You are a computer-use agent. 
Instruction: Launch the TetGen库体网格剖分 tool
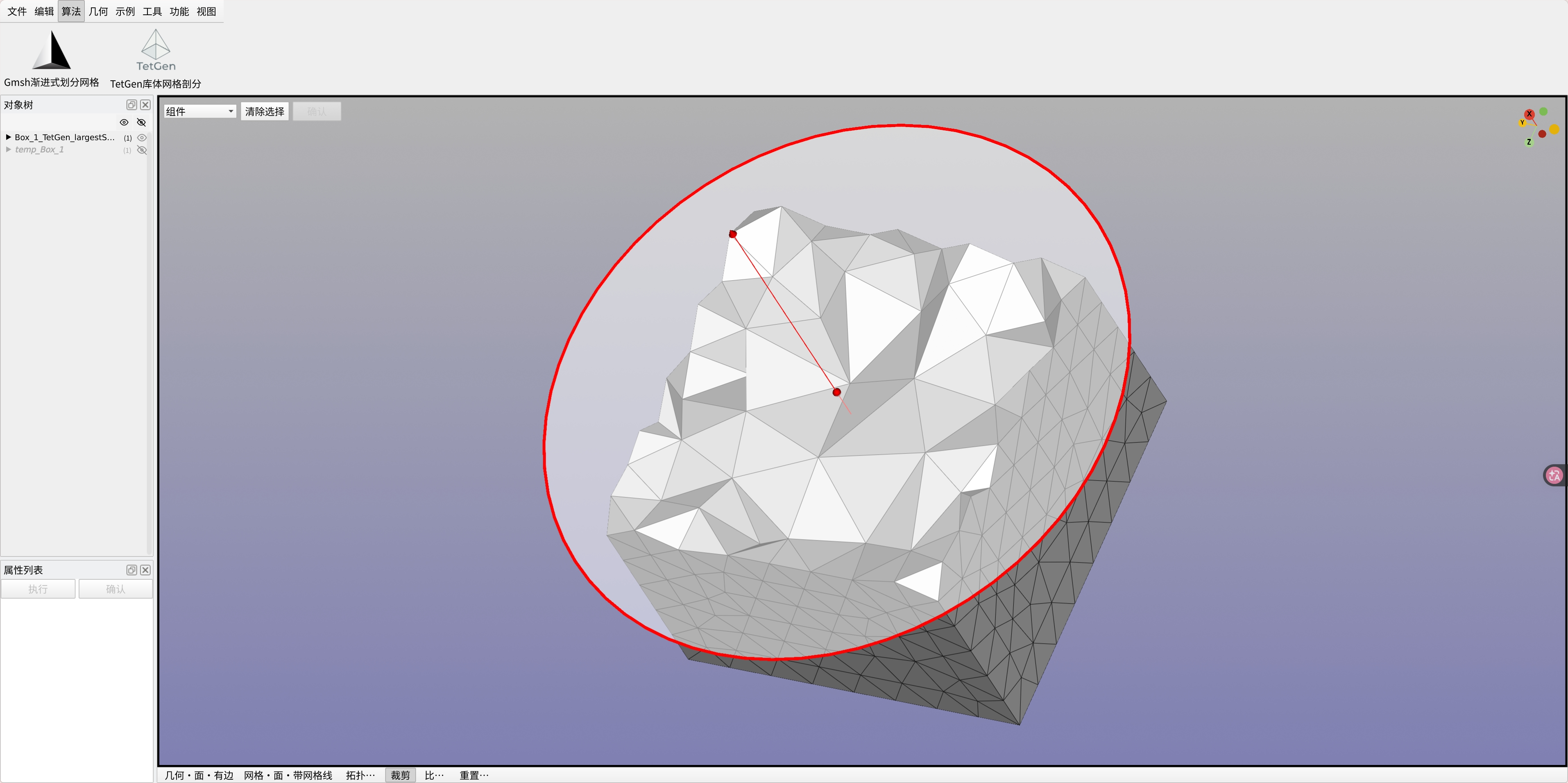[156, 59]
